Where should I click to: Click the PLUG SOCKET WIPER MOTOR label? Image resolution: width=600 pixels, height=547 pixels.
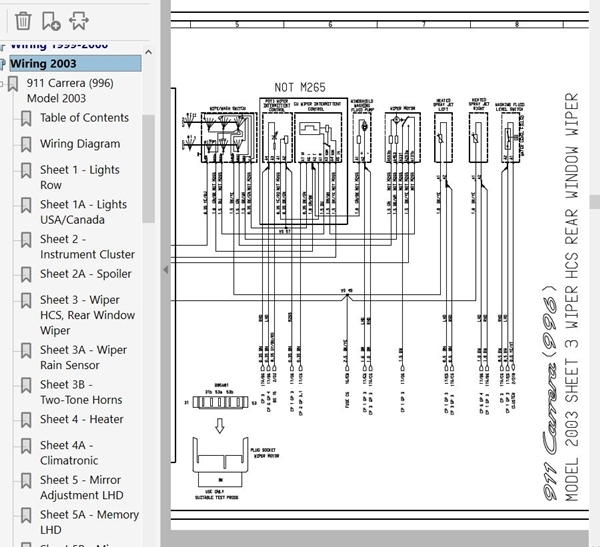(x=265, y=453)
